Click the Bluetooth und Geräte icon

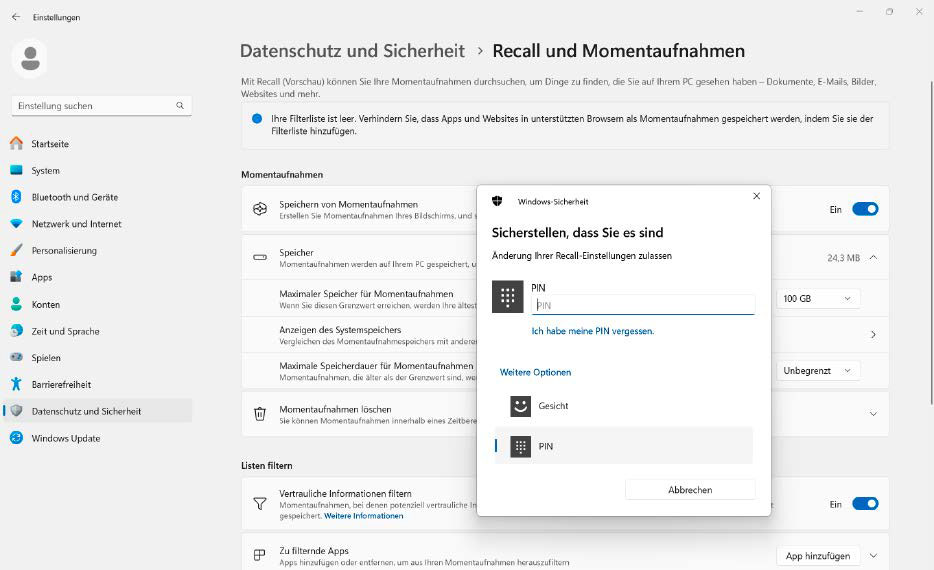tap(17, 197)
